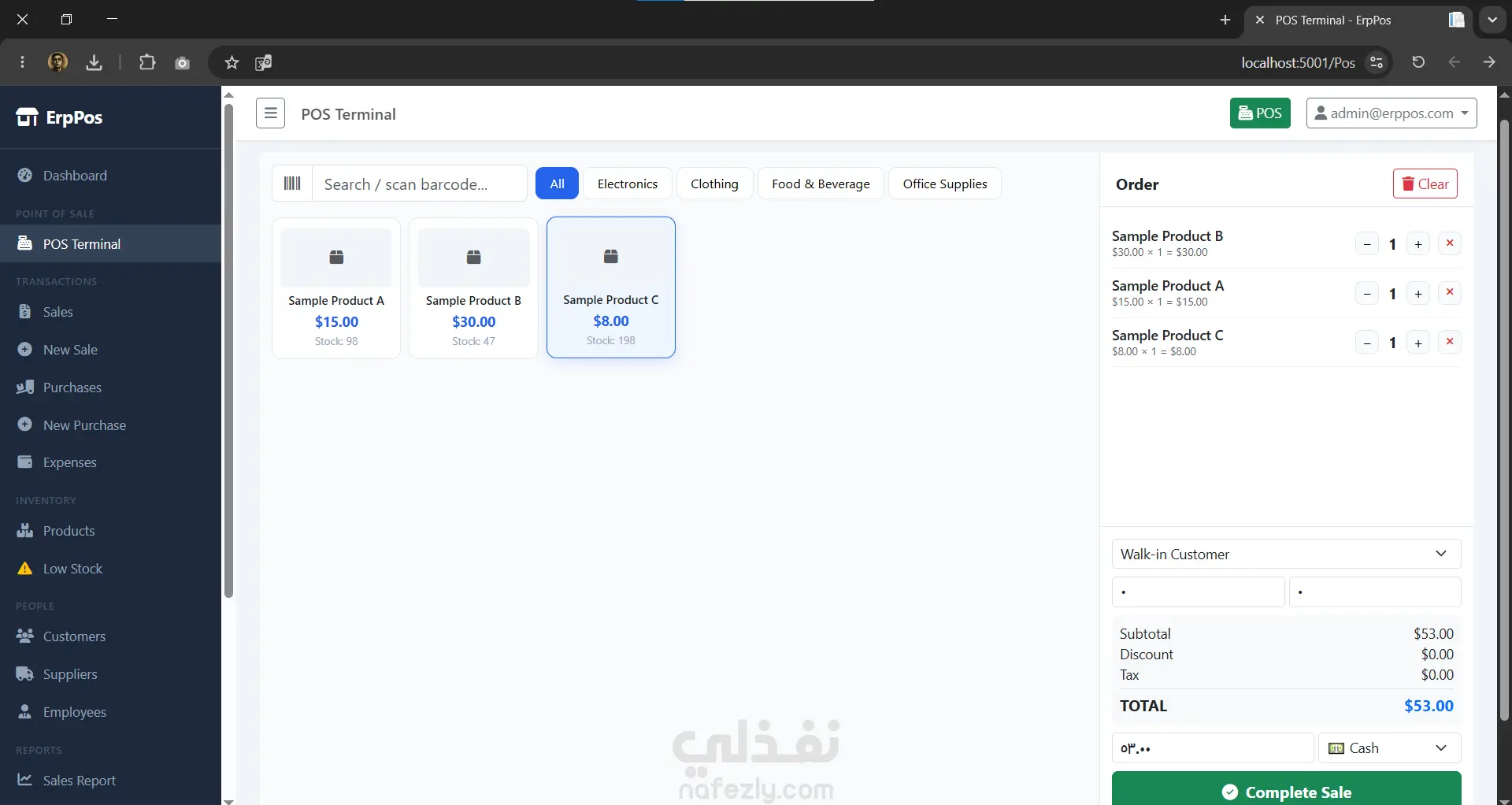1512x805 pixels.
Task: Clear the current order
Action: (x=1425, y=184)
